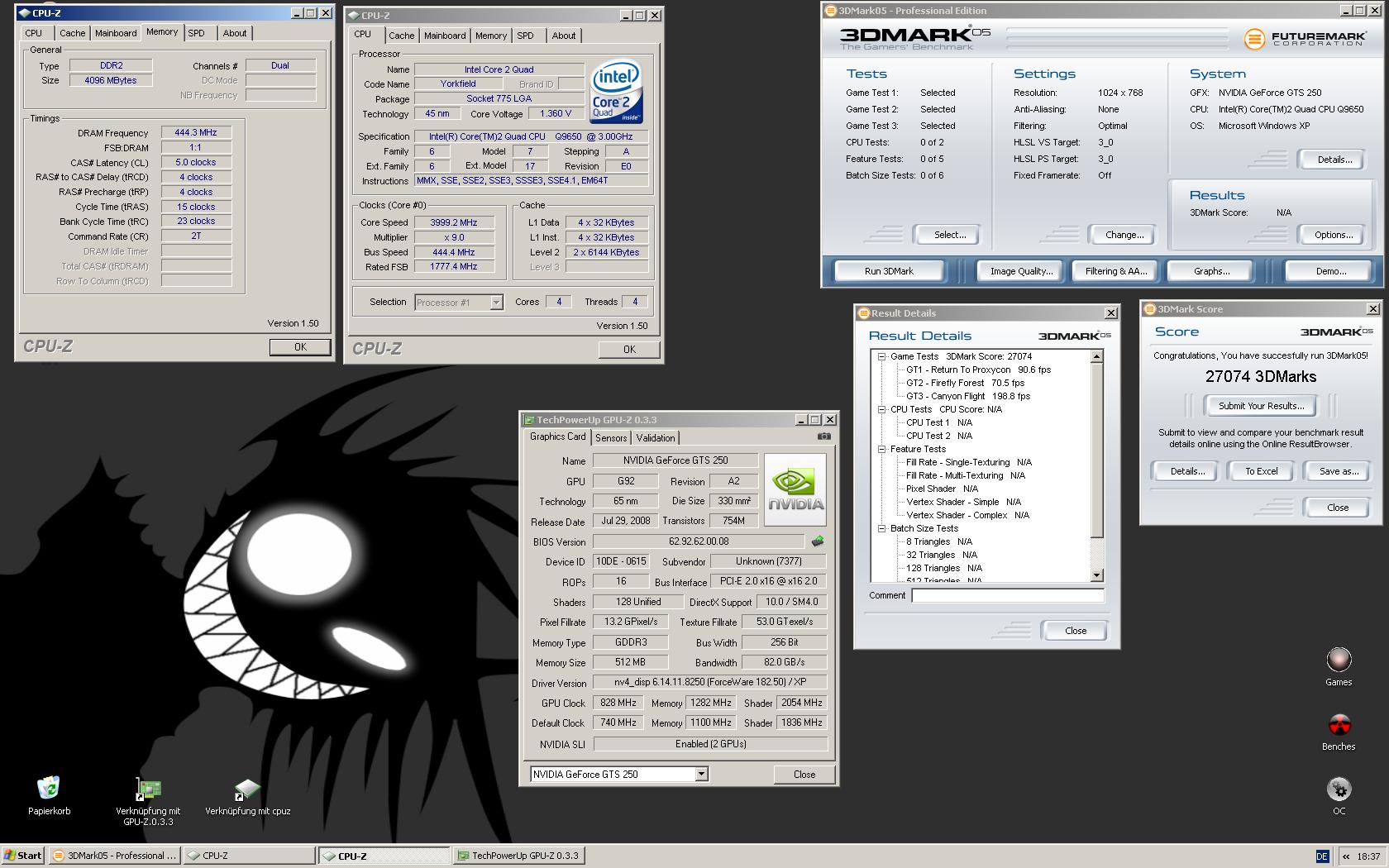This screenshot has height=868, width=1389.
Task: Click the DRAM Frequency 444.3 MHz value
Action: click(196, 132)
